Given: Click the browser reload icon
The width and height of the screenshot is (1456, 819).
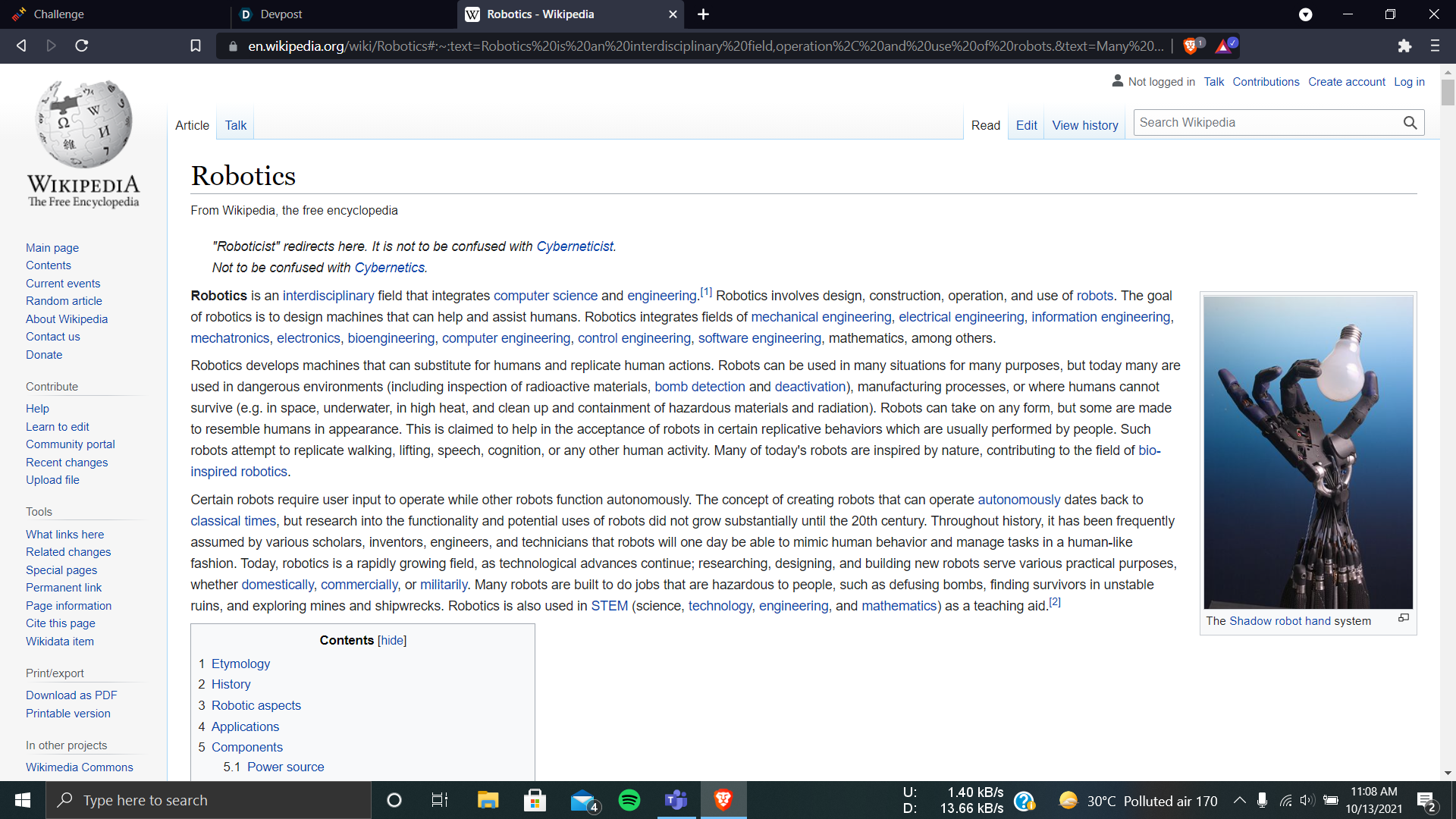Looking at the screenshot, I should (82, 45).
